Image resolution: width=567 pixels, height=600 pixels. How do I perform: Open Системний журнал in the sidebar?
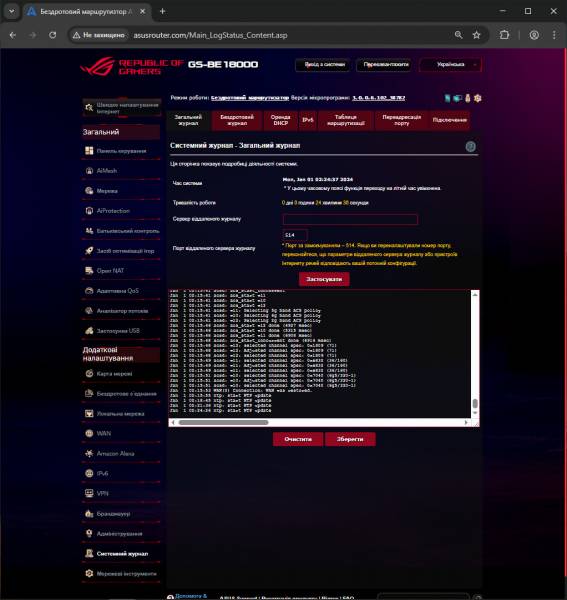coord(121,553)
